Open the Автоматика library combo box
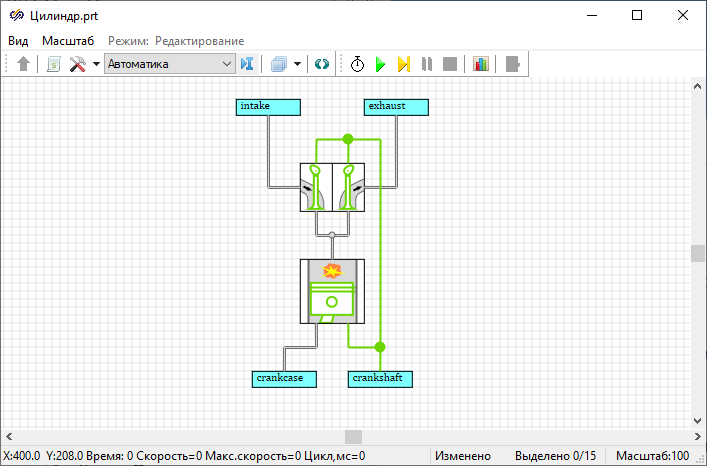Screen dimensions: 707x466 [169, 64]
